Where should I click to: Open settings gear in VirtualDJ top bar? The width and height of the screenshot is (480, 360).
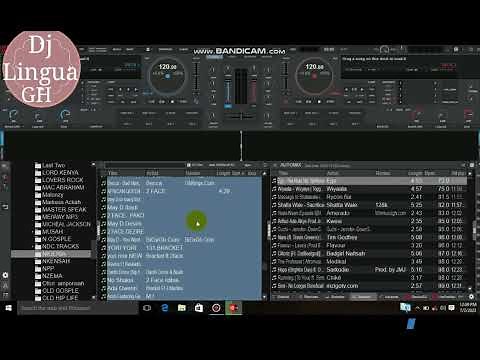coord(456,50)
